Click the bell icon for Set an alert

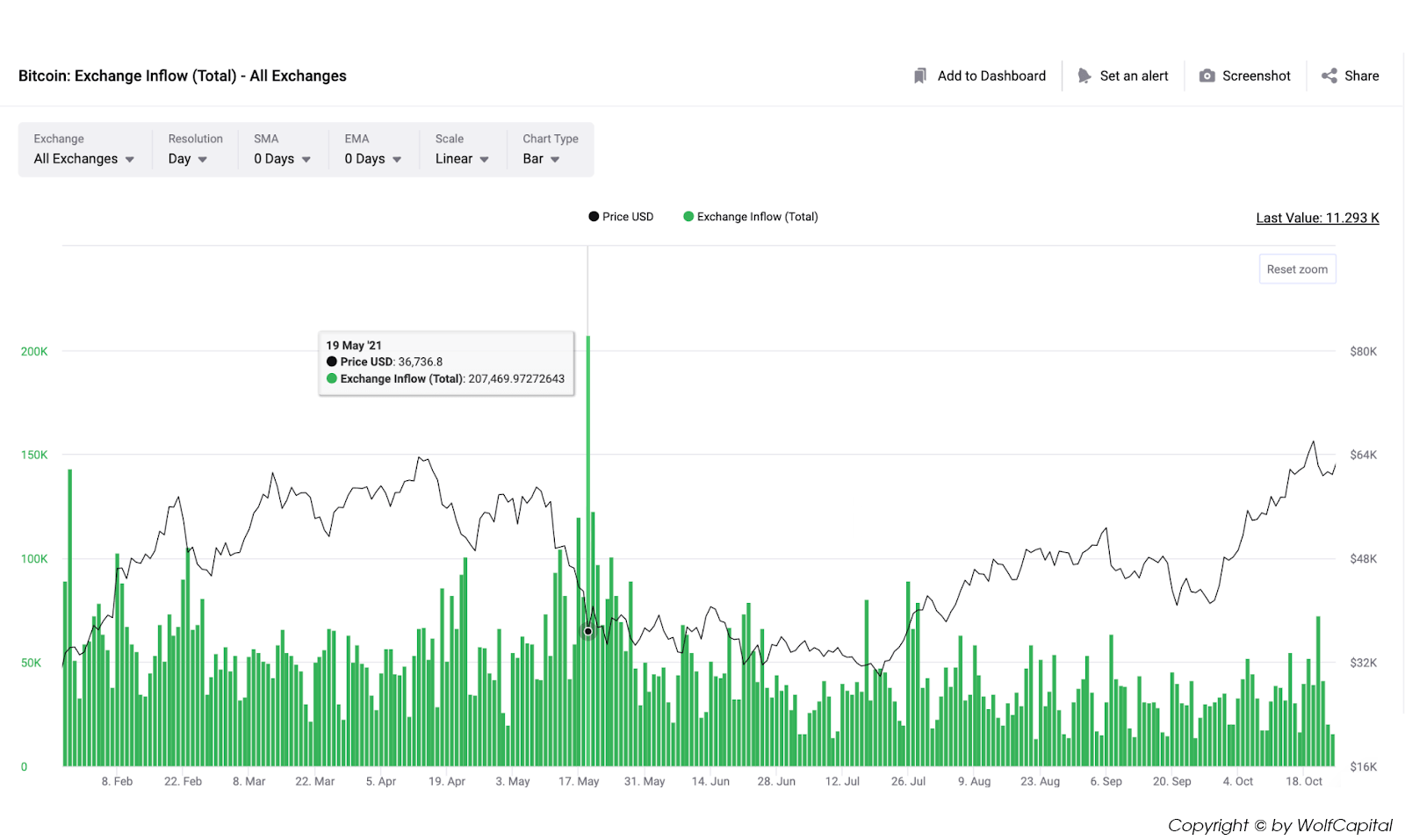tap(1084, 76)
